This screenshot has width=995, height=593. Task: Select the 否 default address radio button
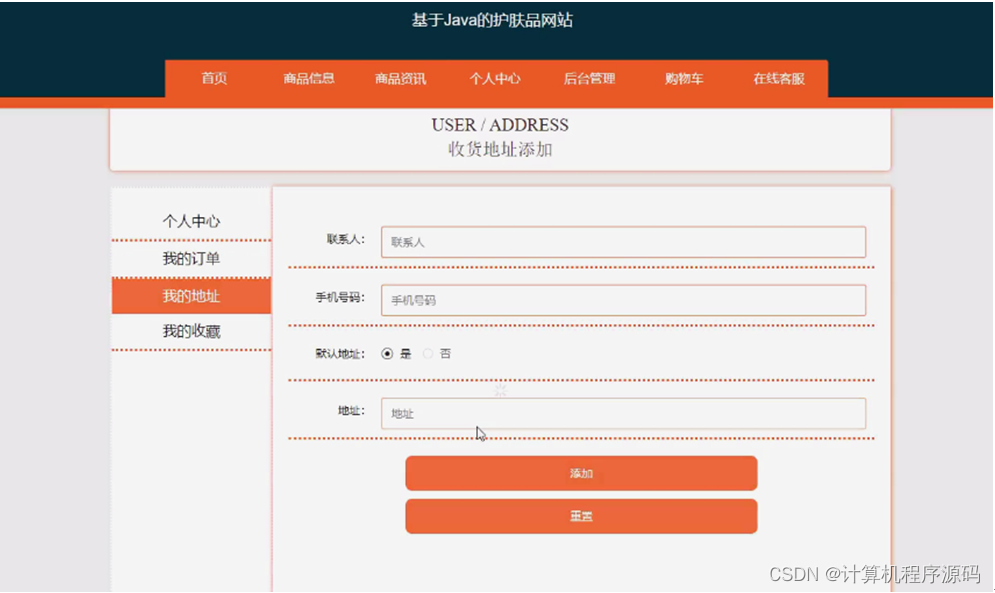click(x=428, y=353)
